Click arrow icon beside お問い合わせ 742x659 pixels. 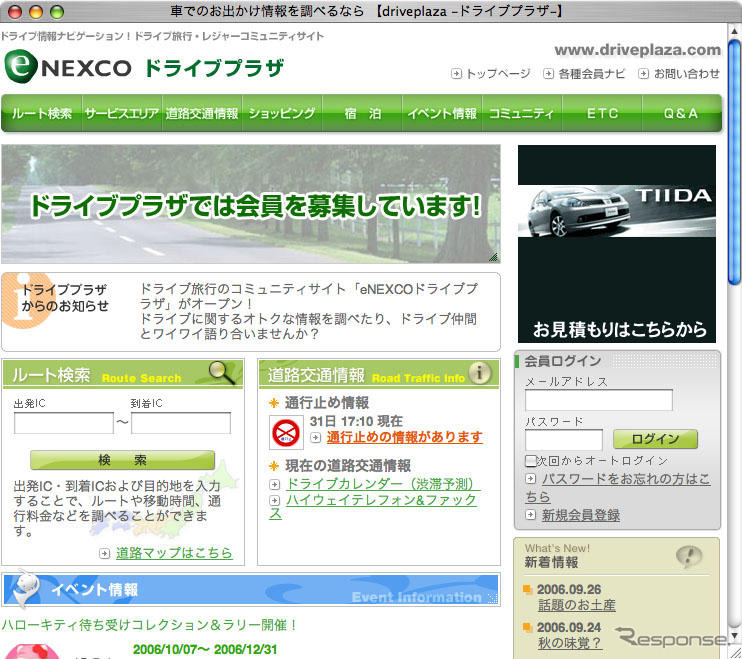coord(644,74)
